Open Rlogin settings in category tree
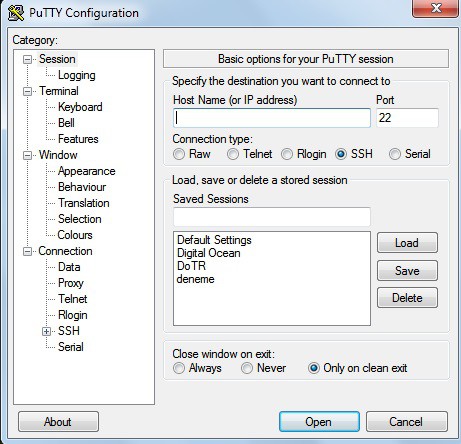Viewport: 461px width, 444px height. tap(73, 315)
